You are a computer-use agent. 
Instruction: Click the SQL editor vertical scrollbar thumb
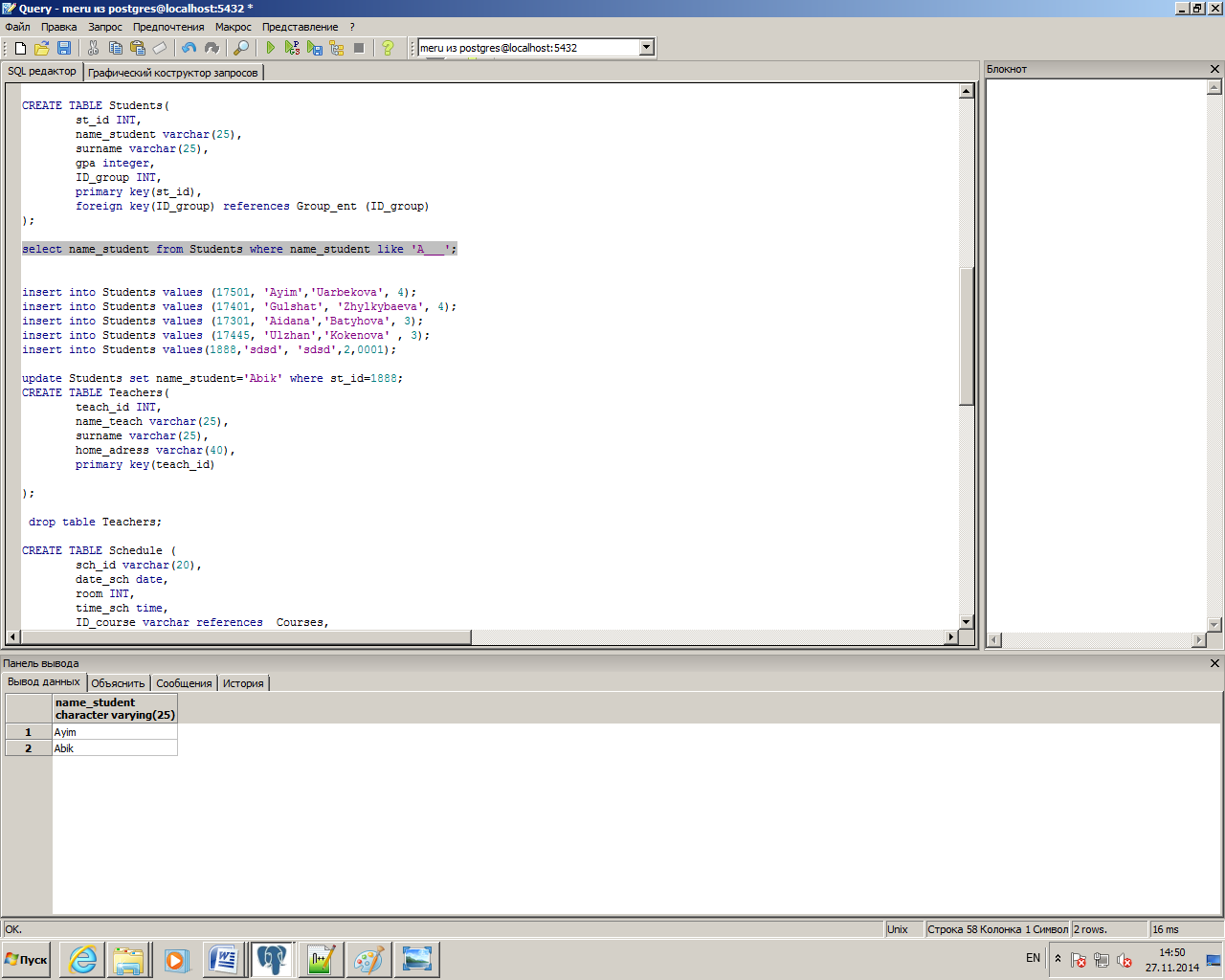967,336
